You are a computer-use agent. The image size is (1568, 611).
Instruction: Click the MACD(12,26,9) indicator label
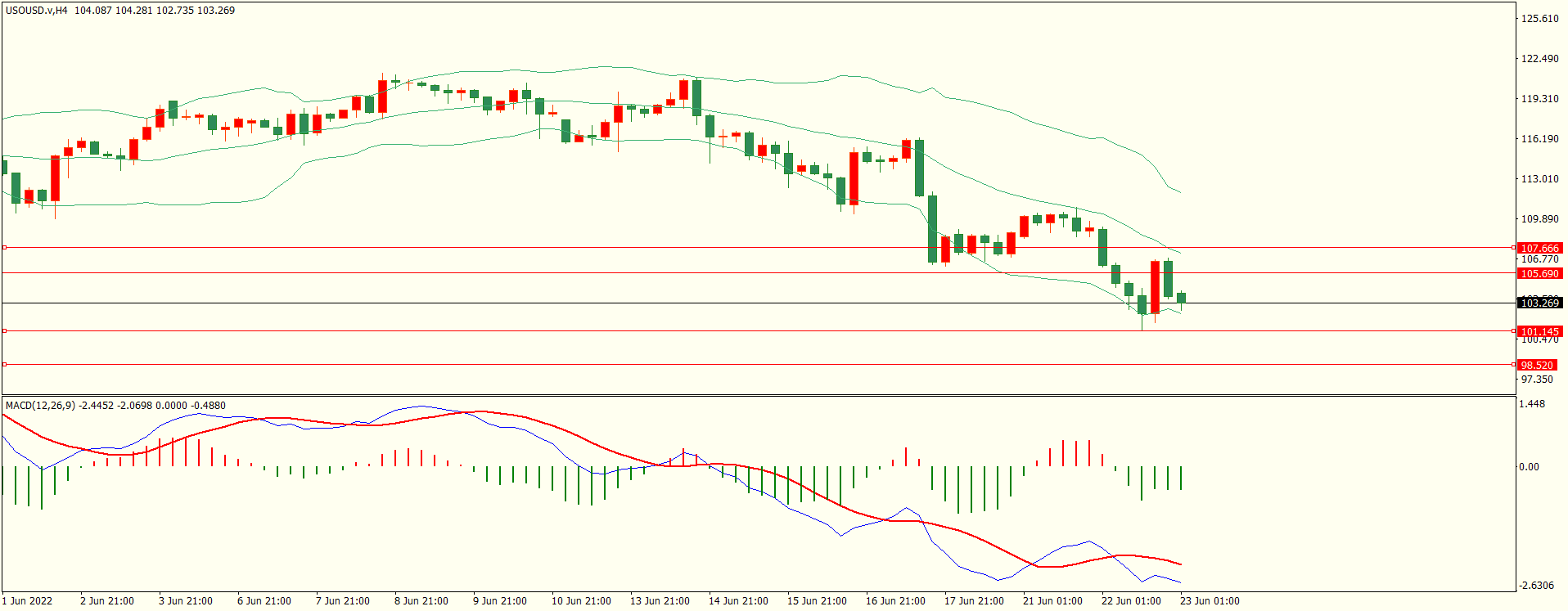tap(39, 405)
